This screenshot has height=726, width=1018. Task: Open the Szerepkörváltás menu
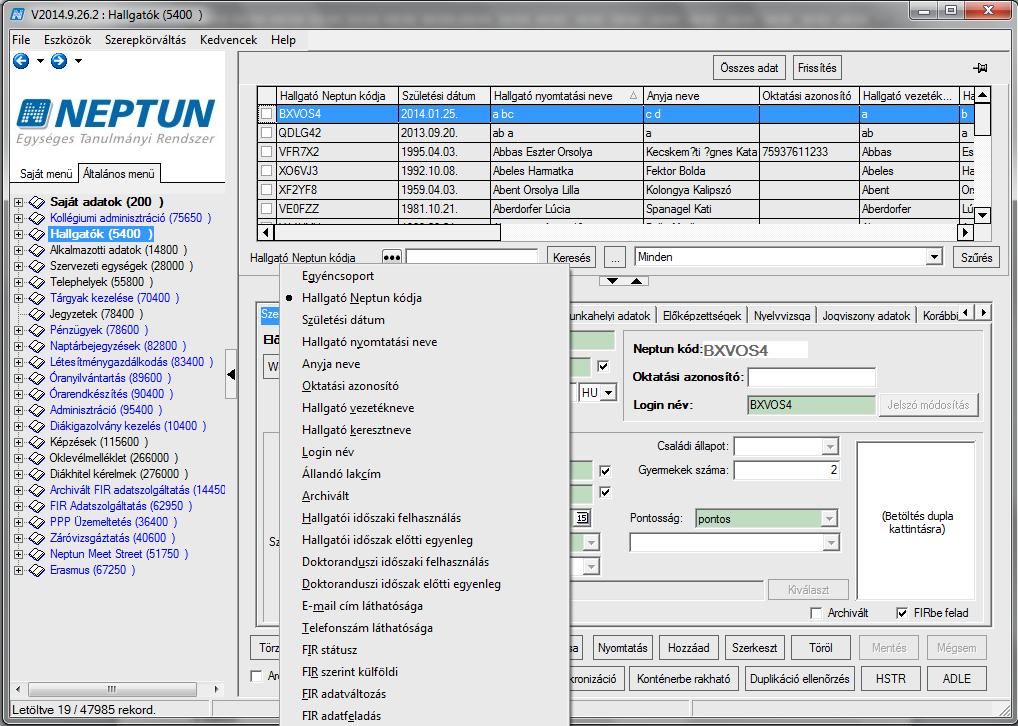point(145,40)
